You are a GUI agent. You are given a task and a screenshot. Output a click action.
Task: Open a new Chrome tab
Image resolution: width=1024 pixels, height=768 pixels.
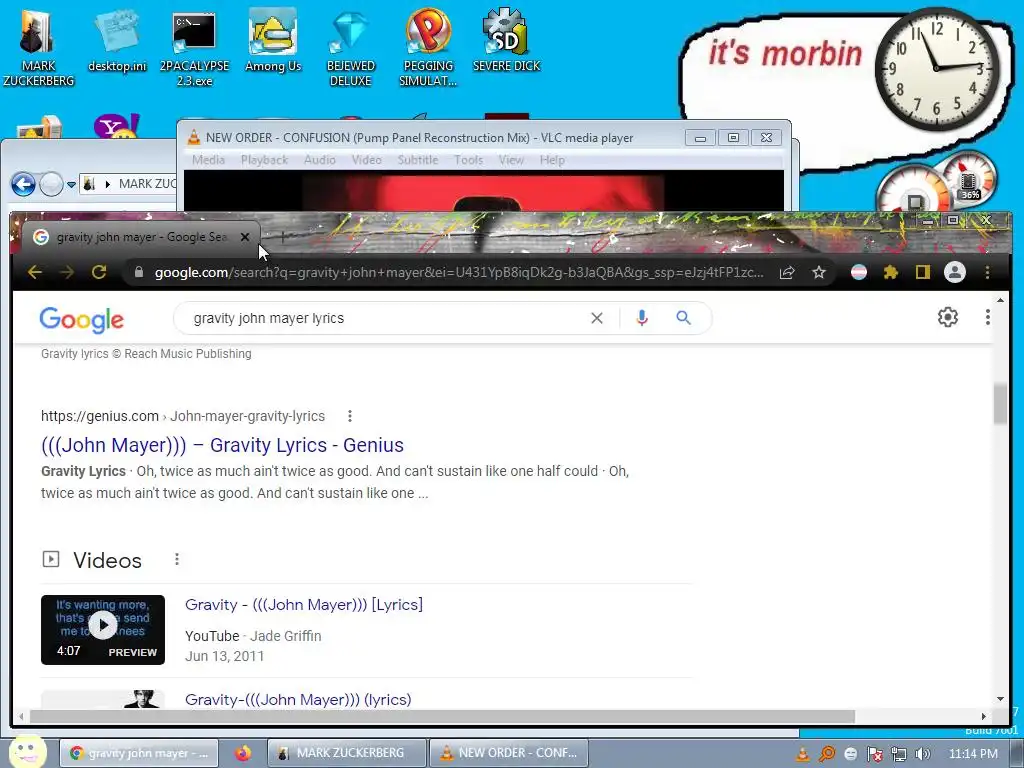click(x=283, y=237)
